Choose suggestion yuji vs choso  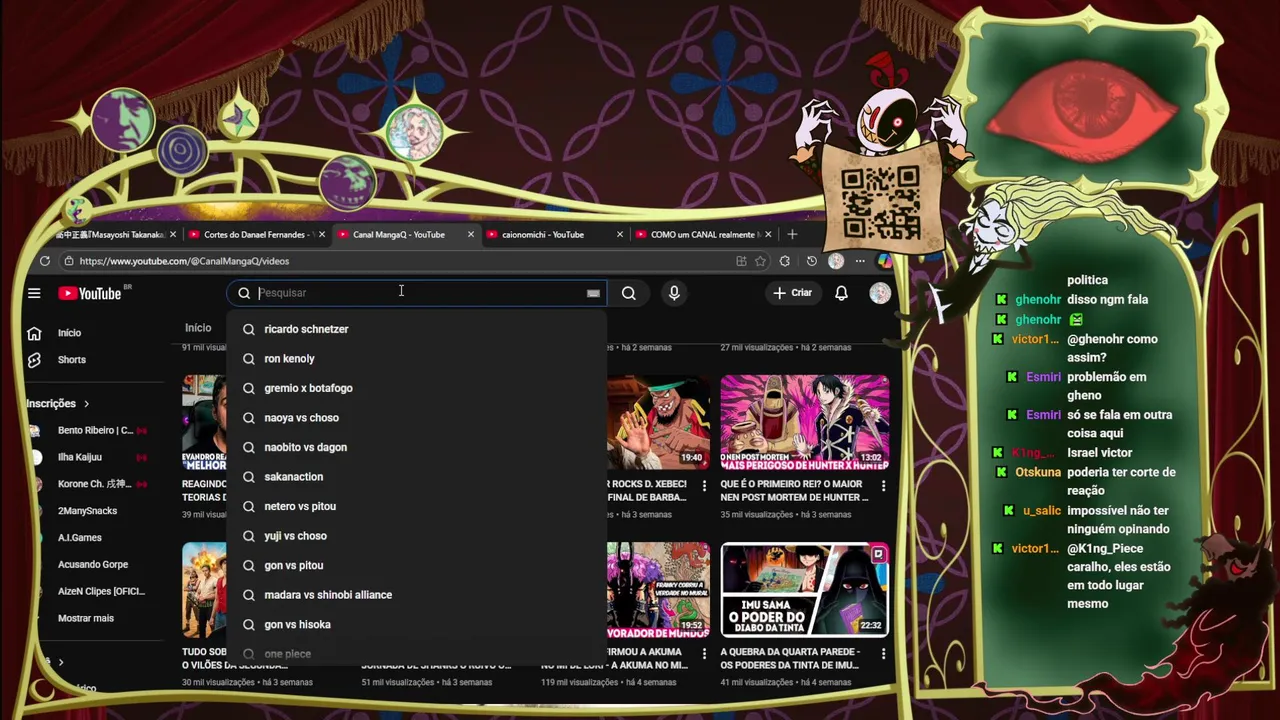(x=417, y=536)
